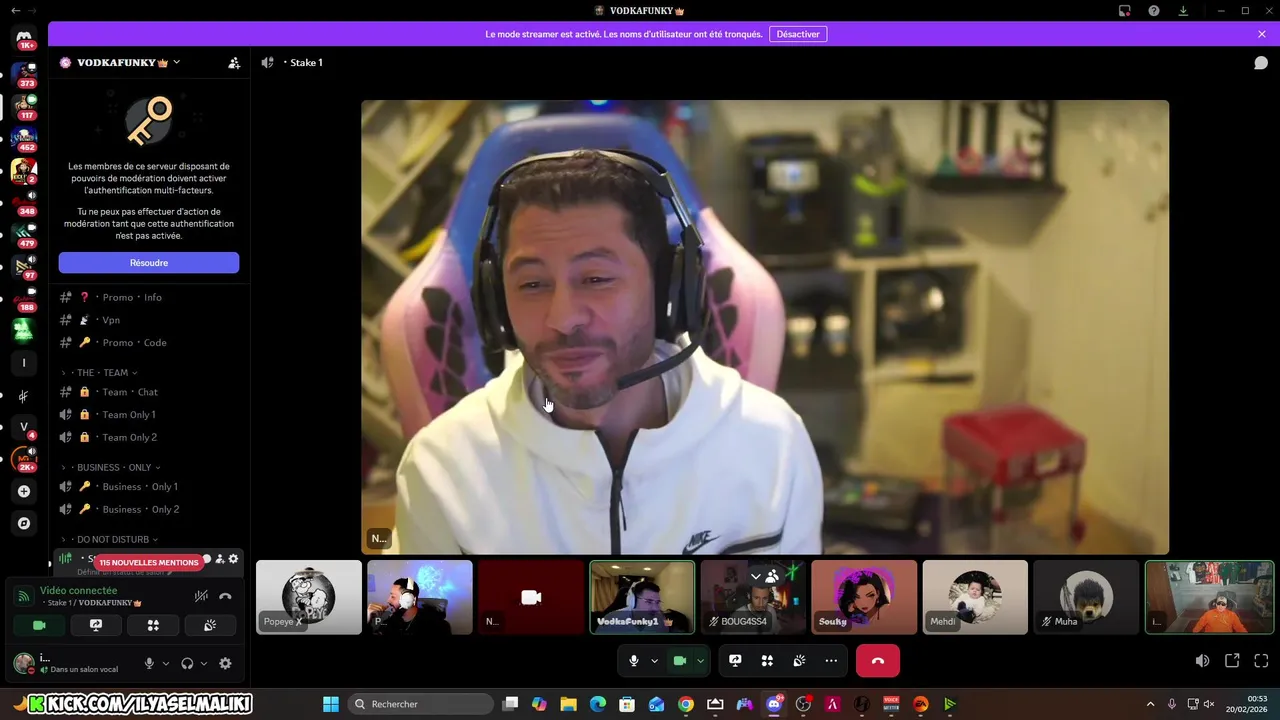Click the Windows taskbar search box
The image size is (1280, 720).
422,704
